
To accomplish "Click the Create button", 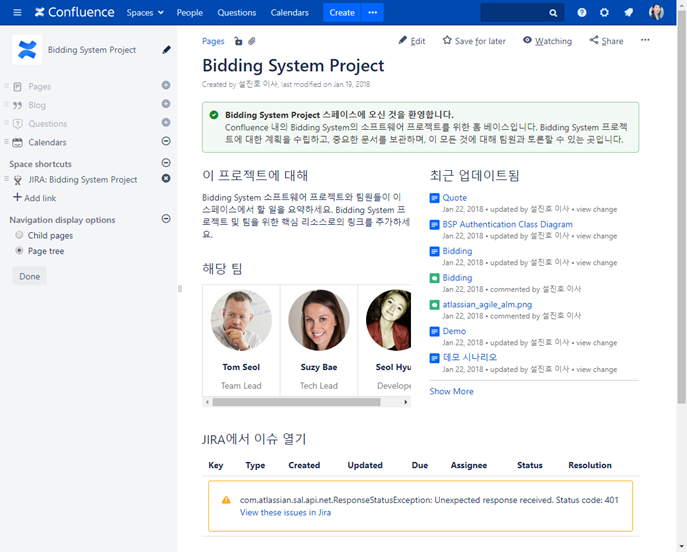I will click(x=342, y=12).
